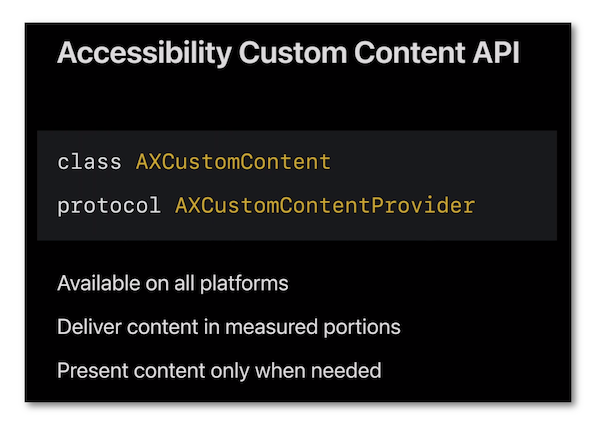Image resolution: width=600 pixels, height=434 pixels.
Task: Click the "Accessibility Custom Content API" slide title
Action: point(288,54)
